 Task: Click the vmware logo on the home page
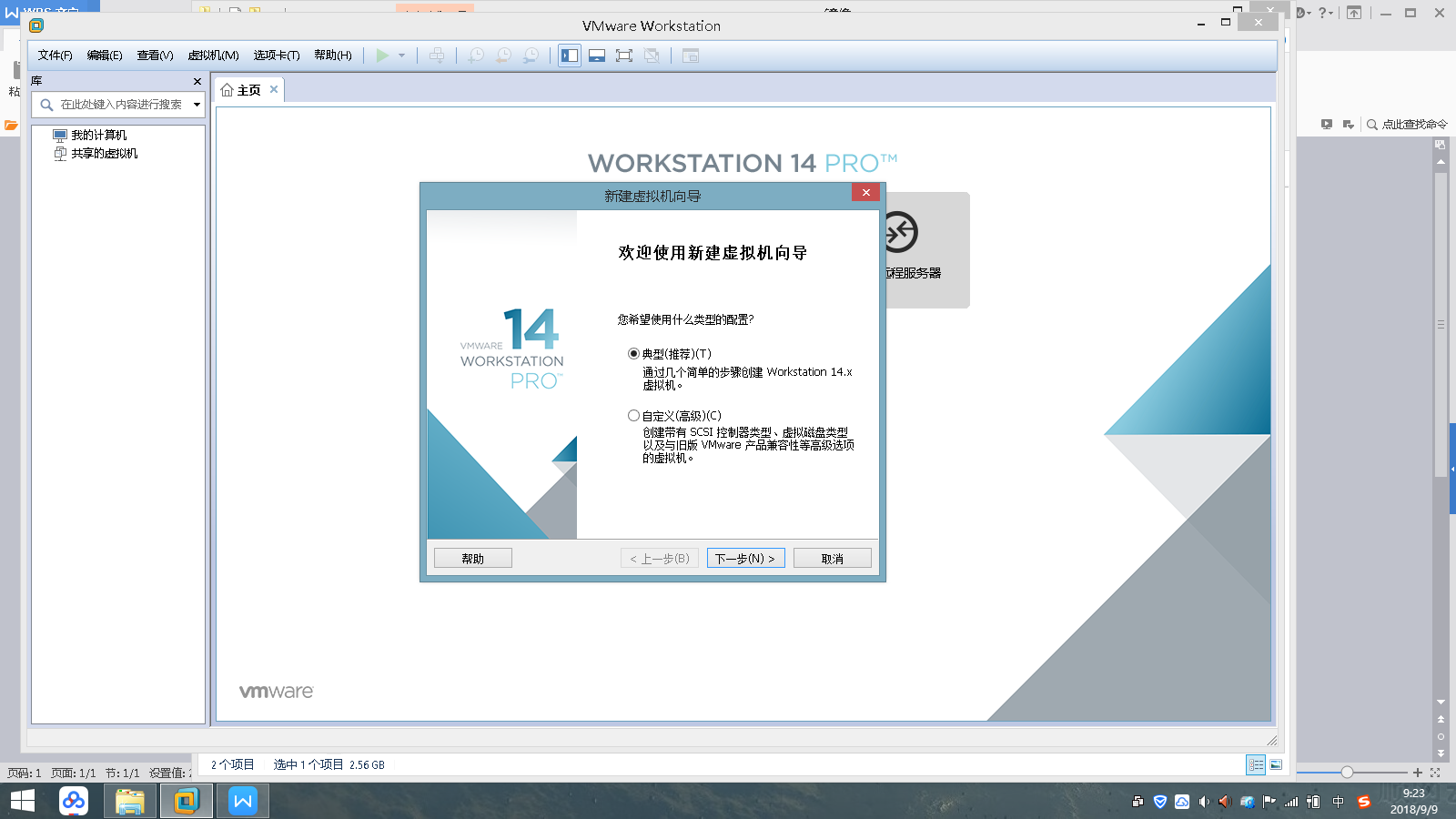point(277,692)
